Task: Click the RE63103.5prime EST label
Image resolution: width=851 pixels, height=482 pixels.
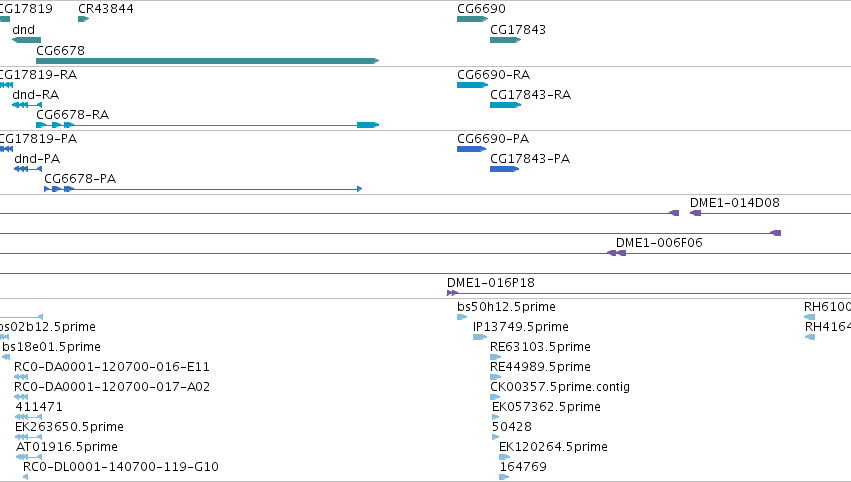Action: point(540,347)
